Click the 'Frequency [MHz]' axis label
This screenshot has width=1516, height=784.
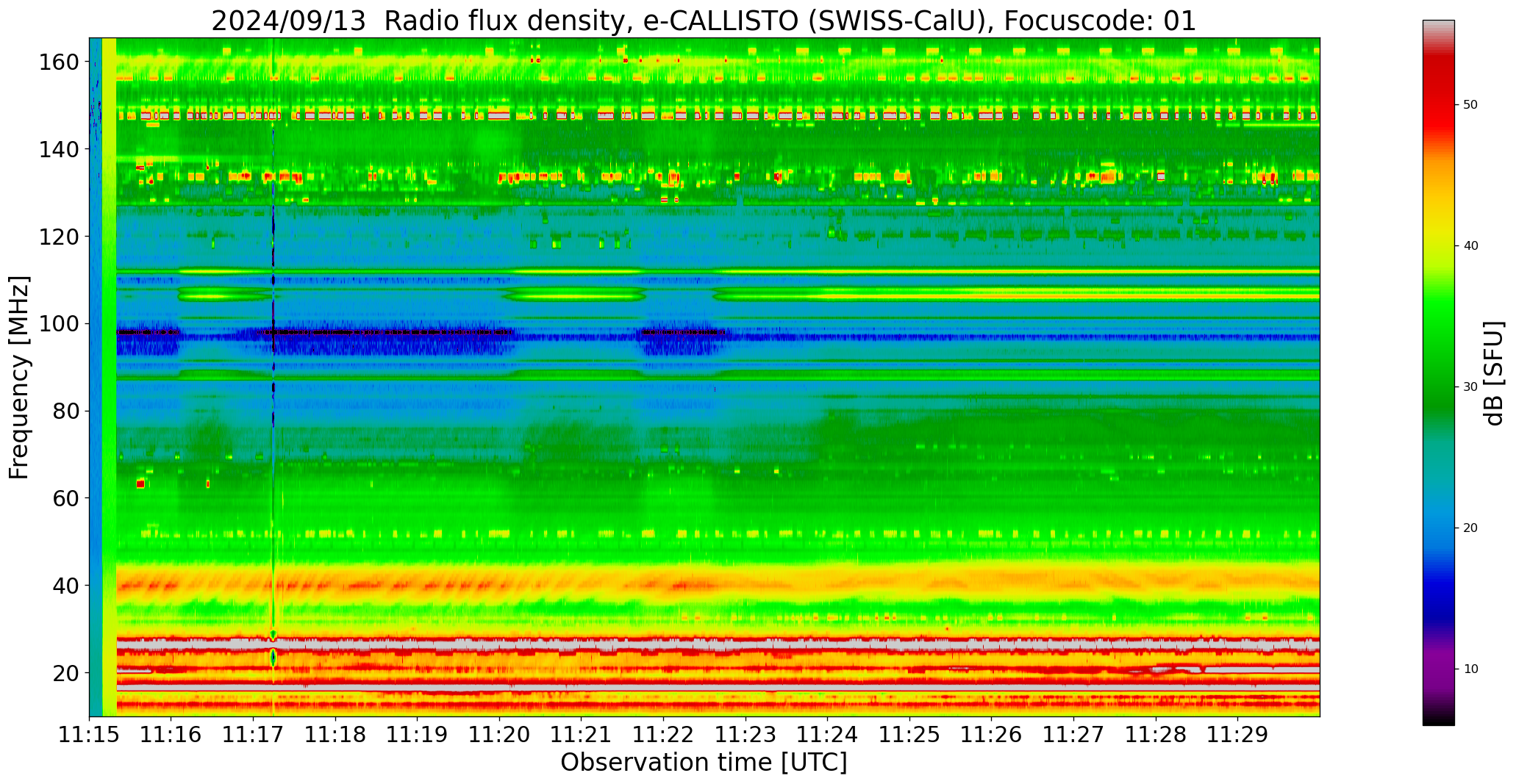pyautogui.click(x=20, y=377)
